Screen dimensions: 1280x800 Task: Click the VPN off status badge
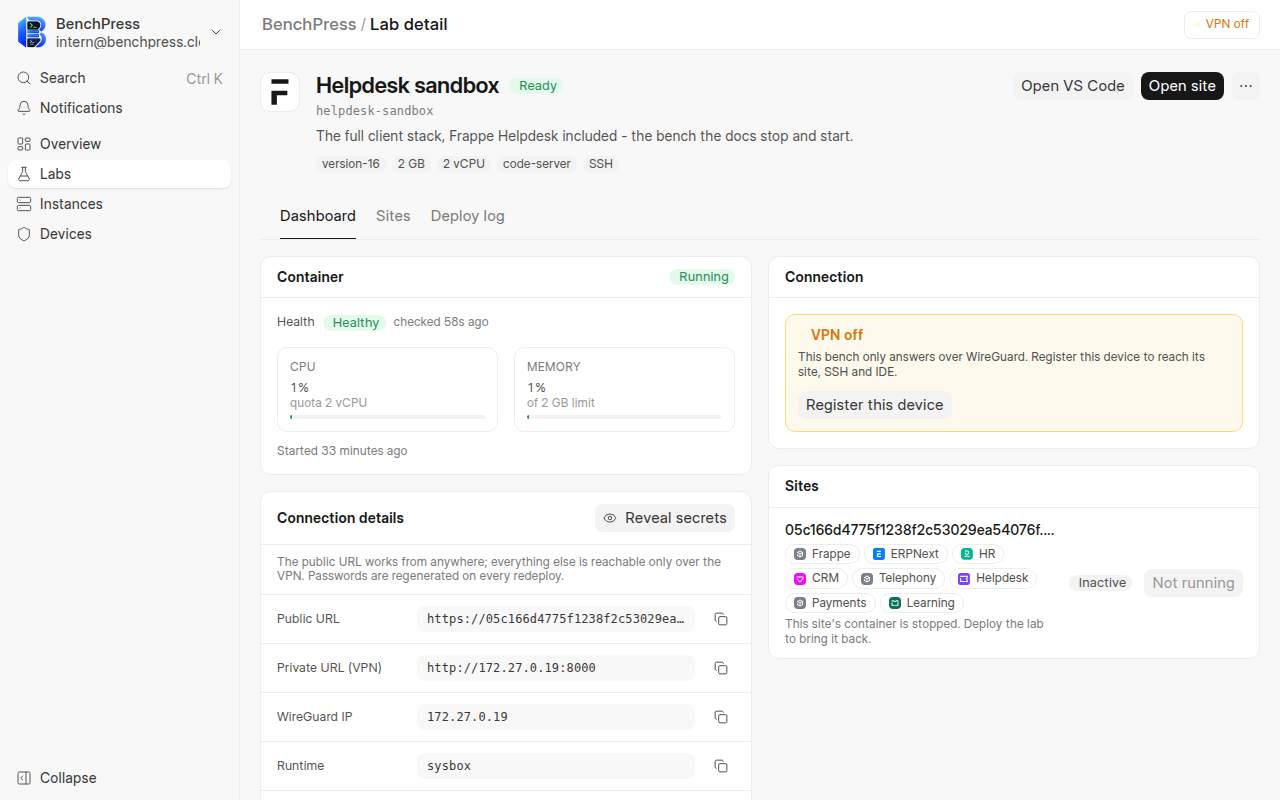(x=1222, y=24)
